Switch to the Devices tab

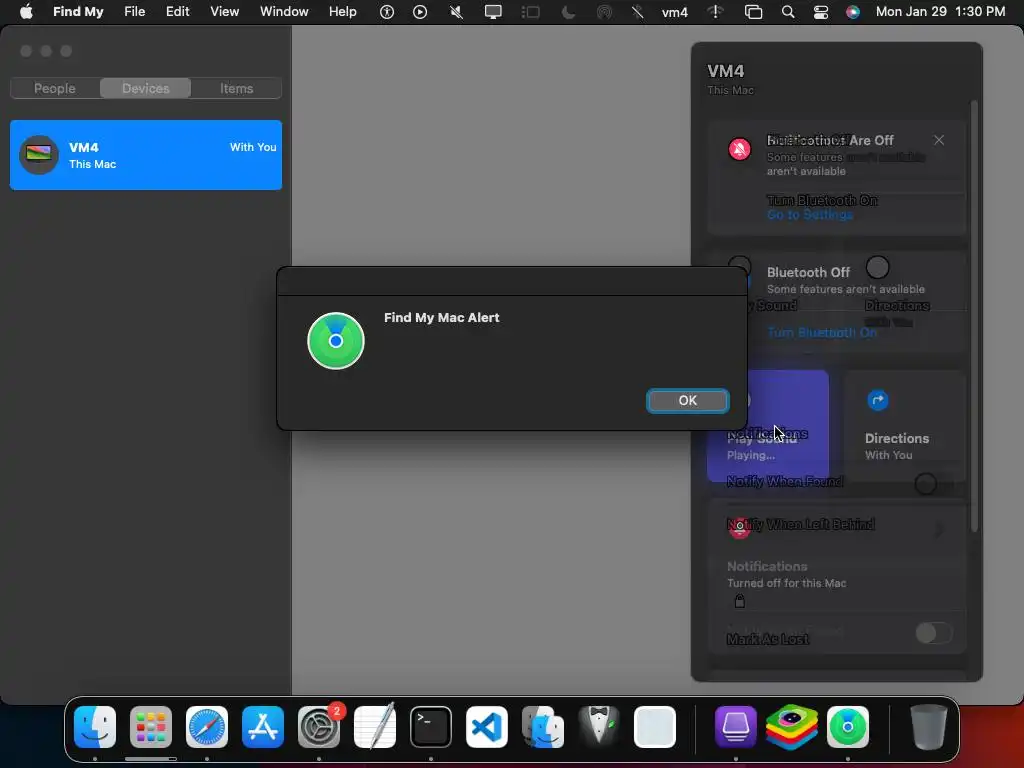point(146,88)
